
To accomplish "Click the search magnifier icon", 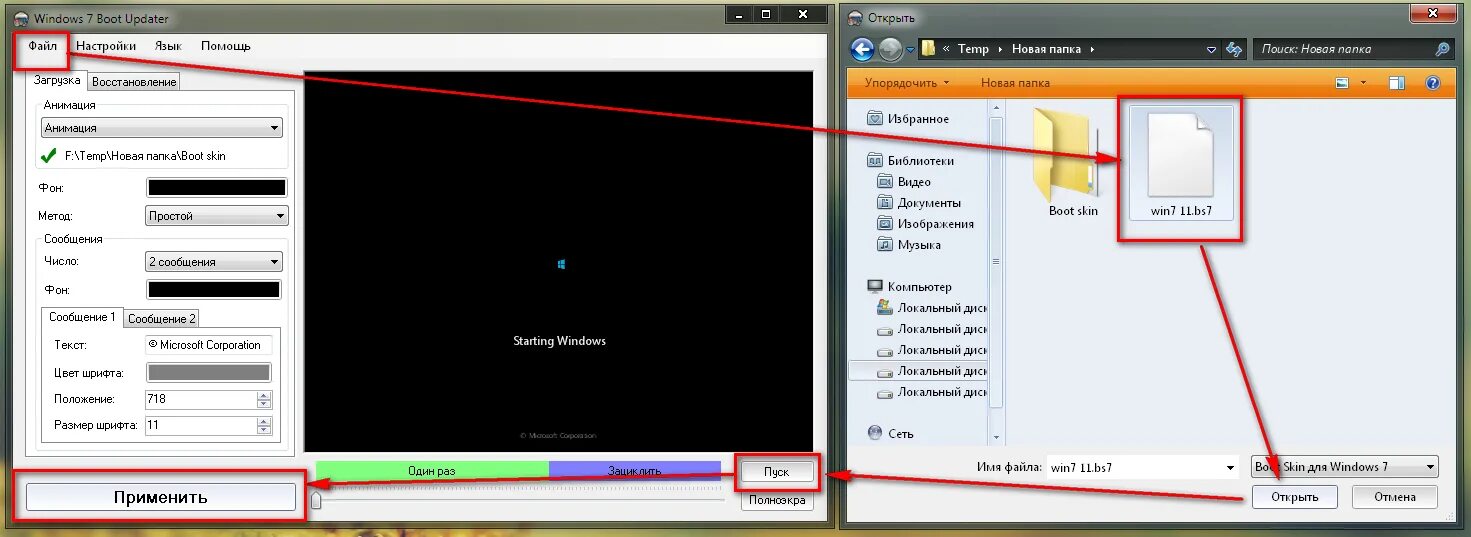I will point(1442,49).
